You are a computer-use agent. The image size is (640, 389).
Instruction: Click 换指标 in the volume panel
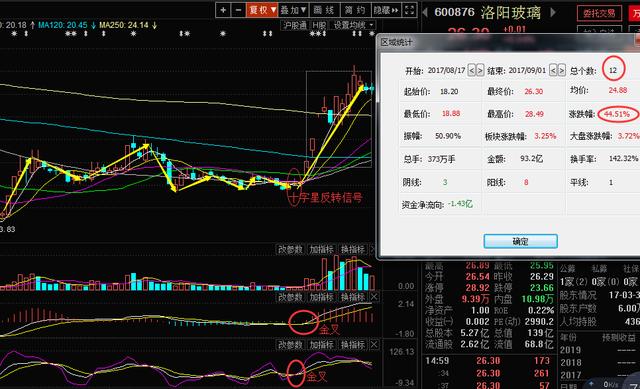(x=353, y=249)
